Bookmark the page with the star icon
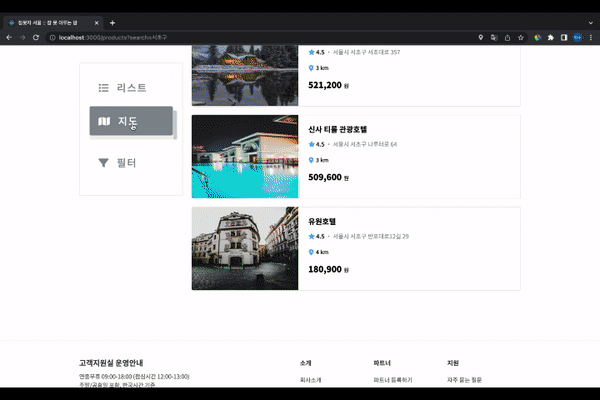 521,38
